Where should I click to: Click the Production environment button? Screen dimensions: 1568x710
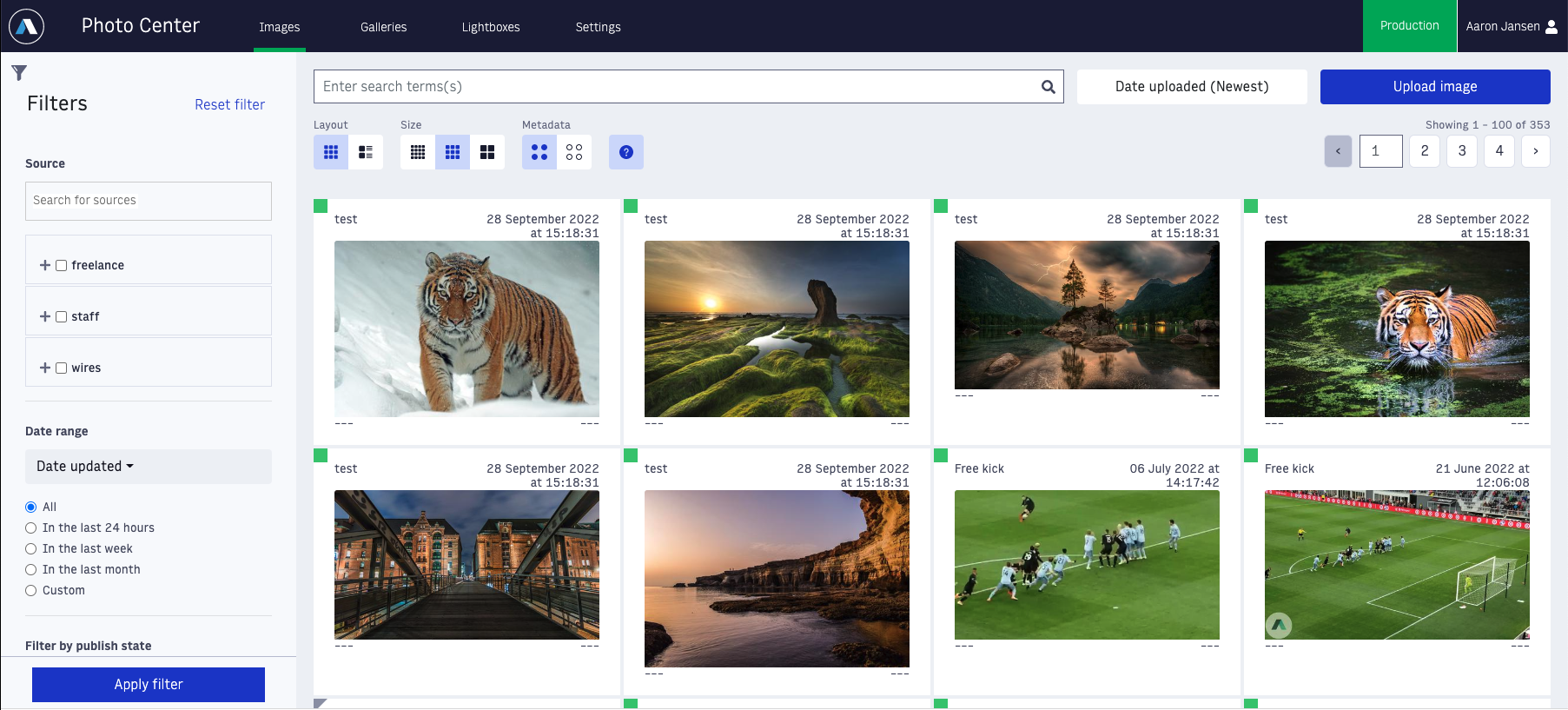[1410, 26]
